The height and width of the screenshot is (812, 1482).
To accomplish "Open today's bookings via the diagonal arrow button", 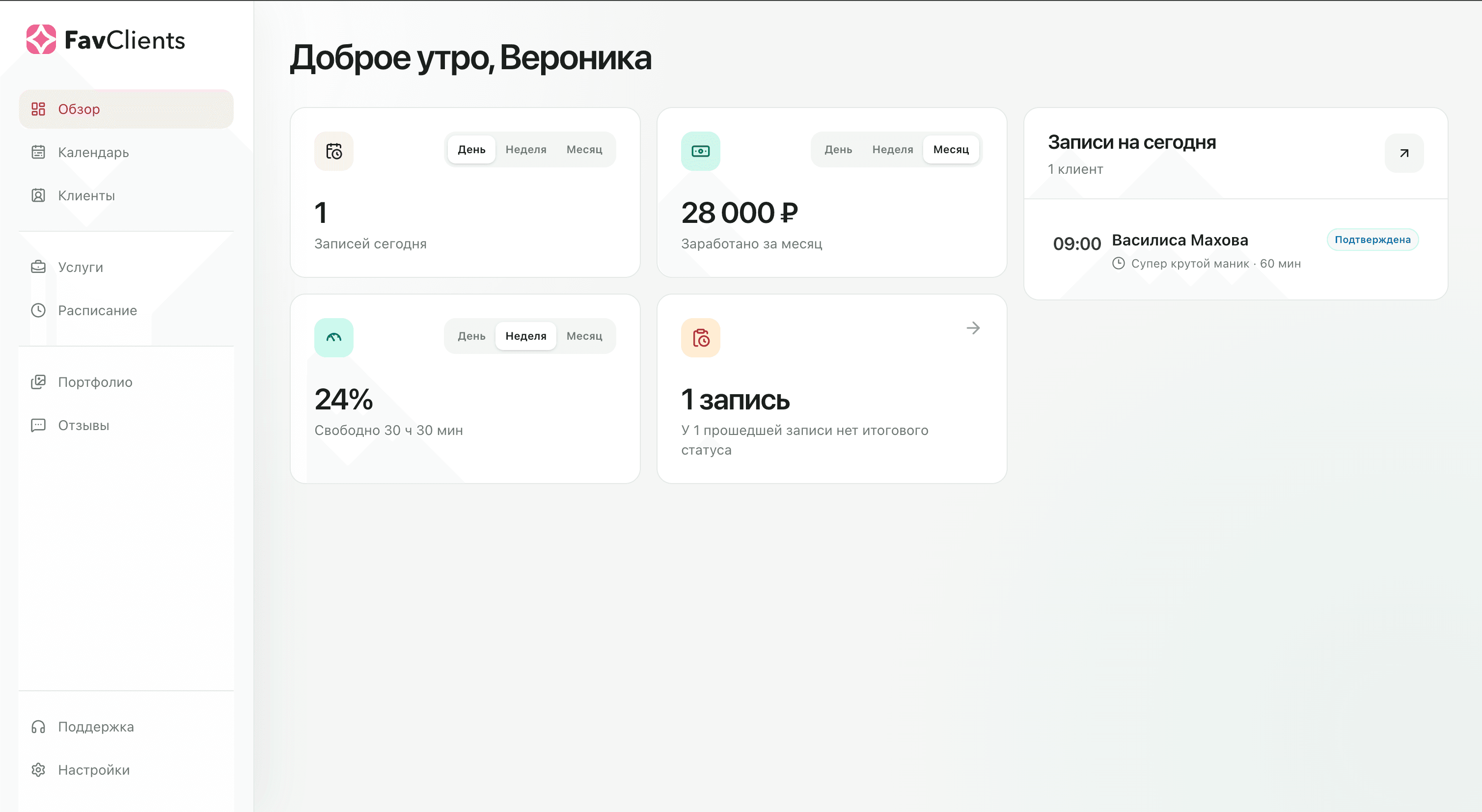I will click(x=1404, y=153).
